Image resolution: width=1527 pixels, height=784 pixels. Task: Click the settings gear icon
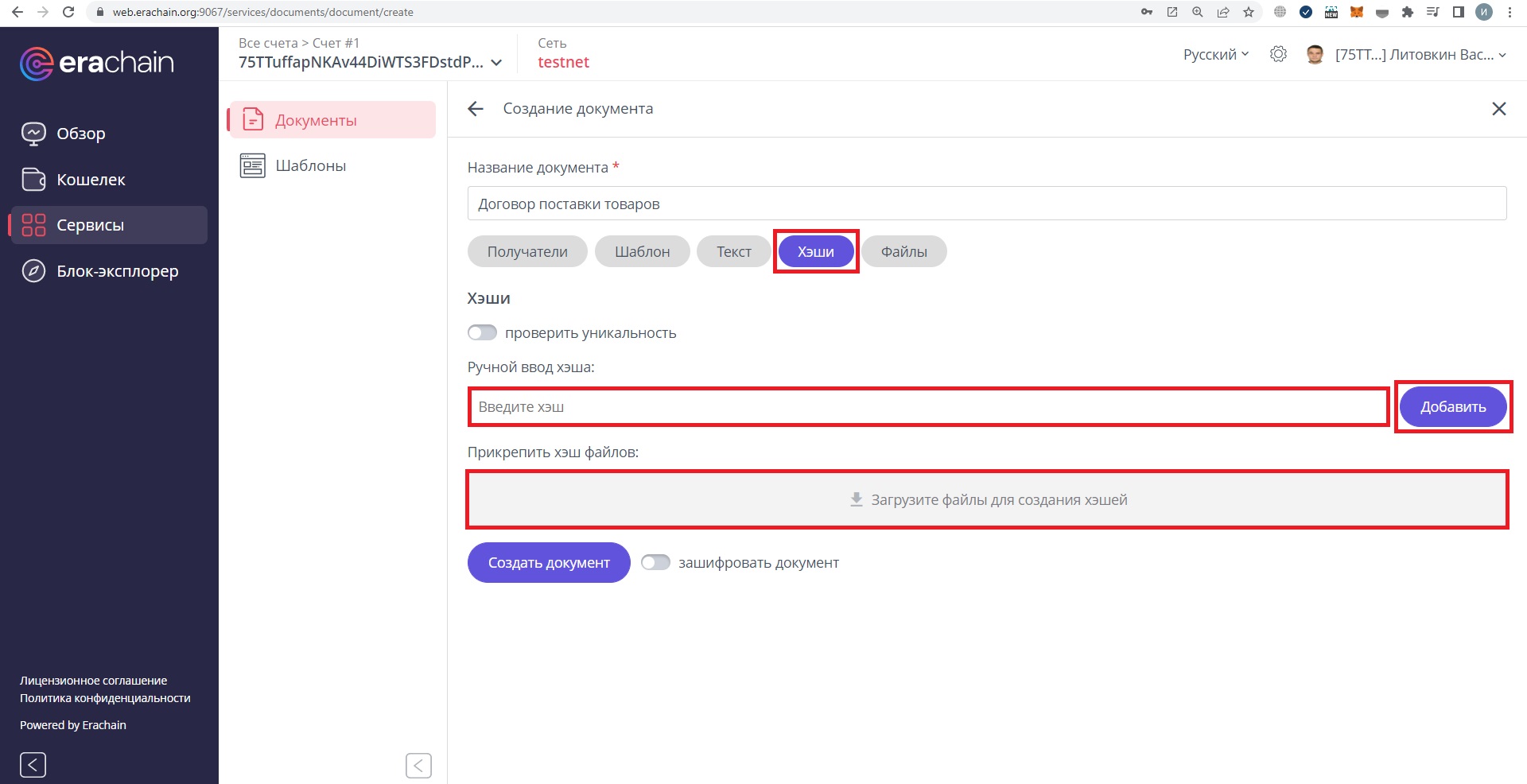pyautogui.click(x=1278, y=54)
